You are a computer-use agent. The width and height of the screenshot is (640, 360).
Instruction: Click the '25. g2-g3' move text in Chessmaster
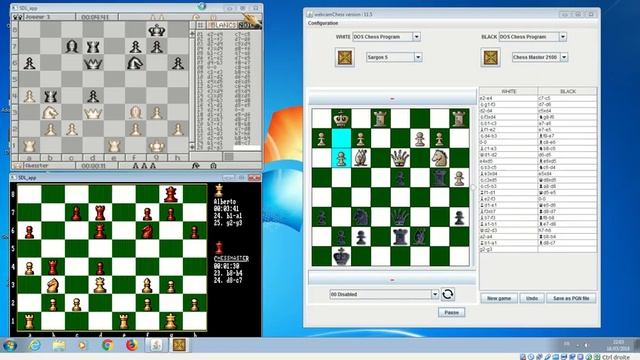[227, 222]
